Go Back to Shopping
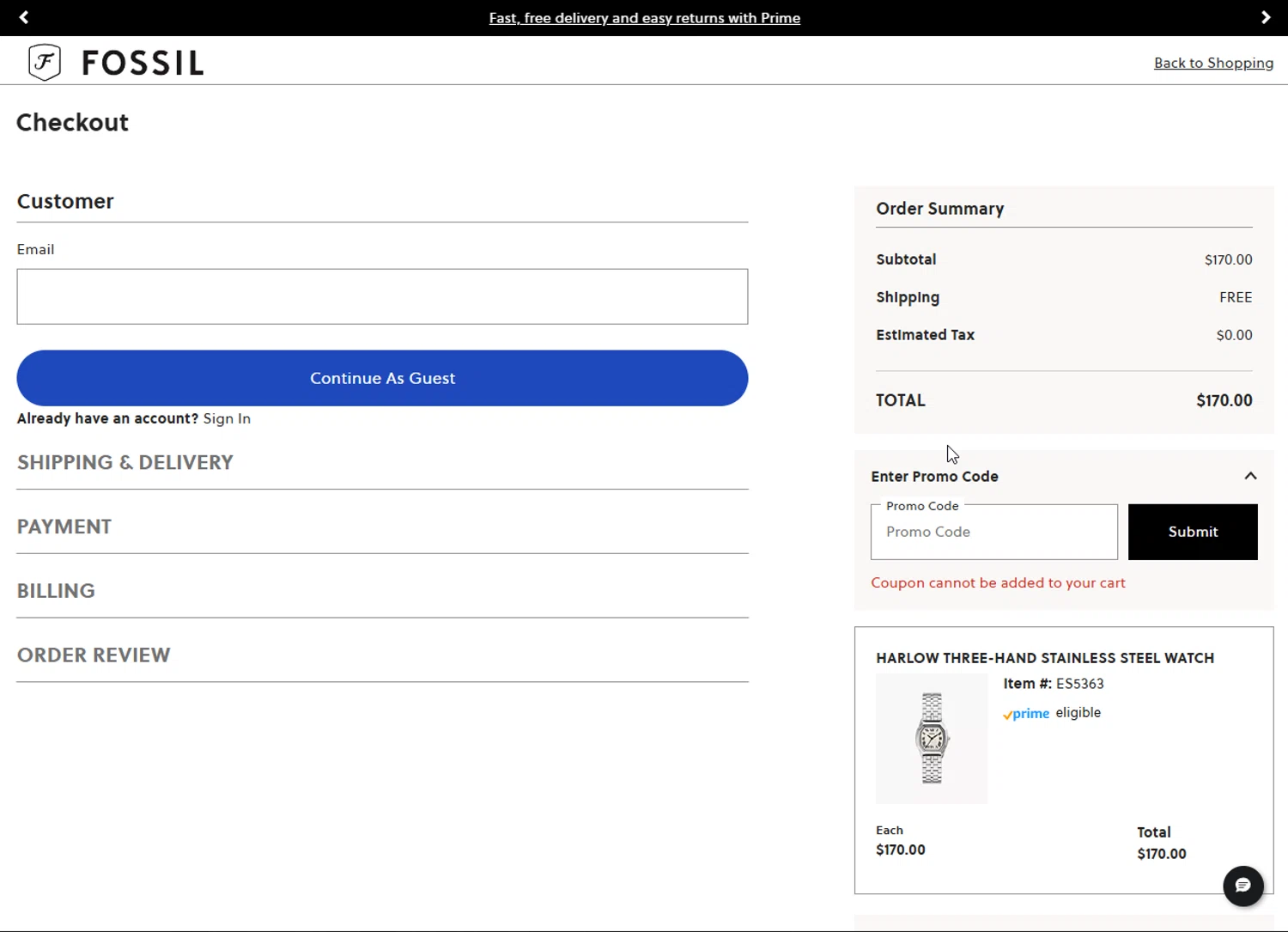Image resolution: width=1288 pixels, height=932 pixels. (x=1213, y=63)
